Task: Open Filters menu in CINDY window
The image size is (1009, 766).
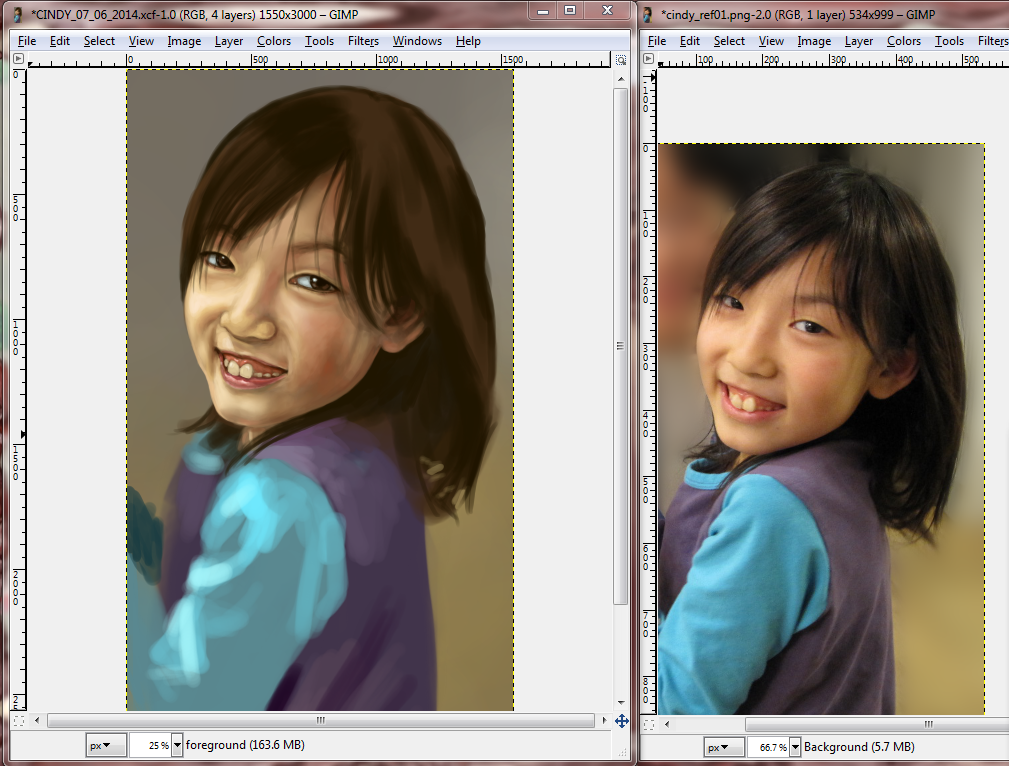Action: tap(363, 41)
